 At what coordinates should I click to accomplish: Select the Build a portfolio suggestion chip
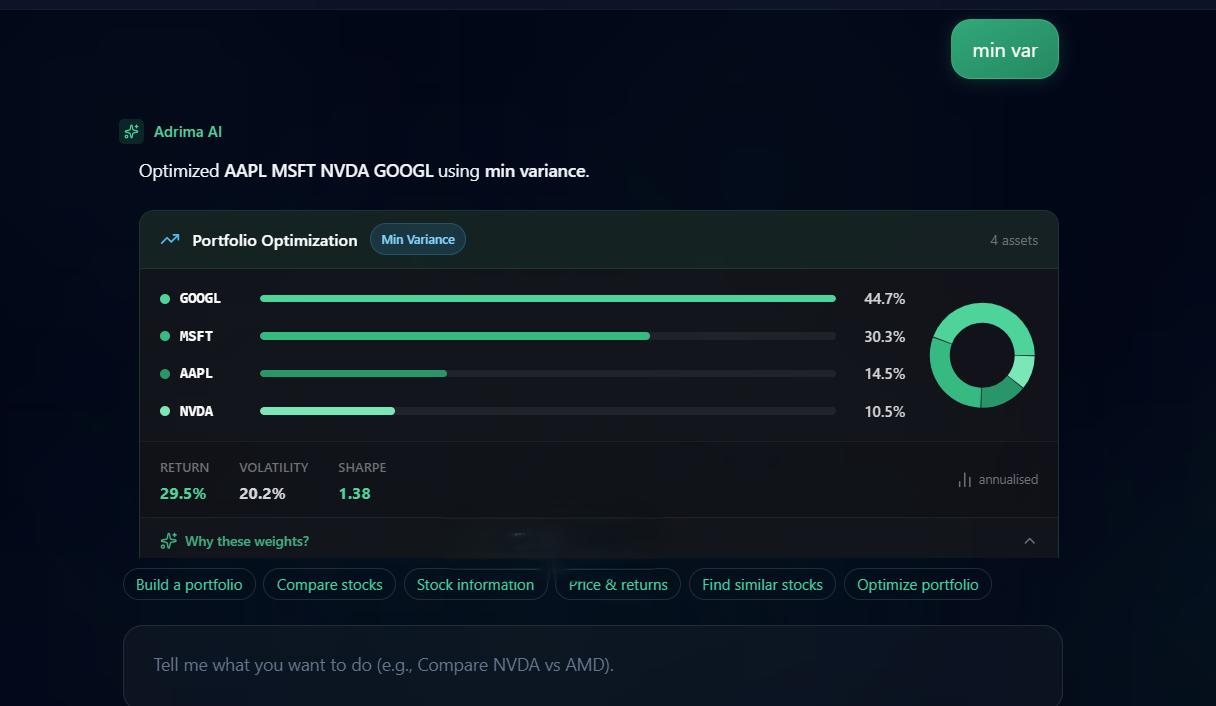[189, 584]
